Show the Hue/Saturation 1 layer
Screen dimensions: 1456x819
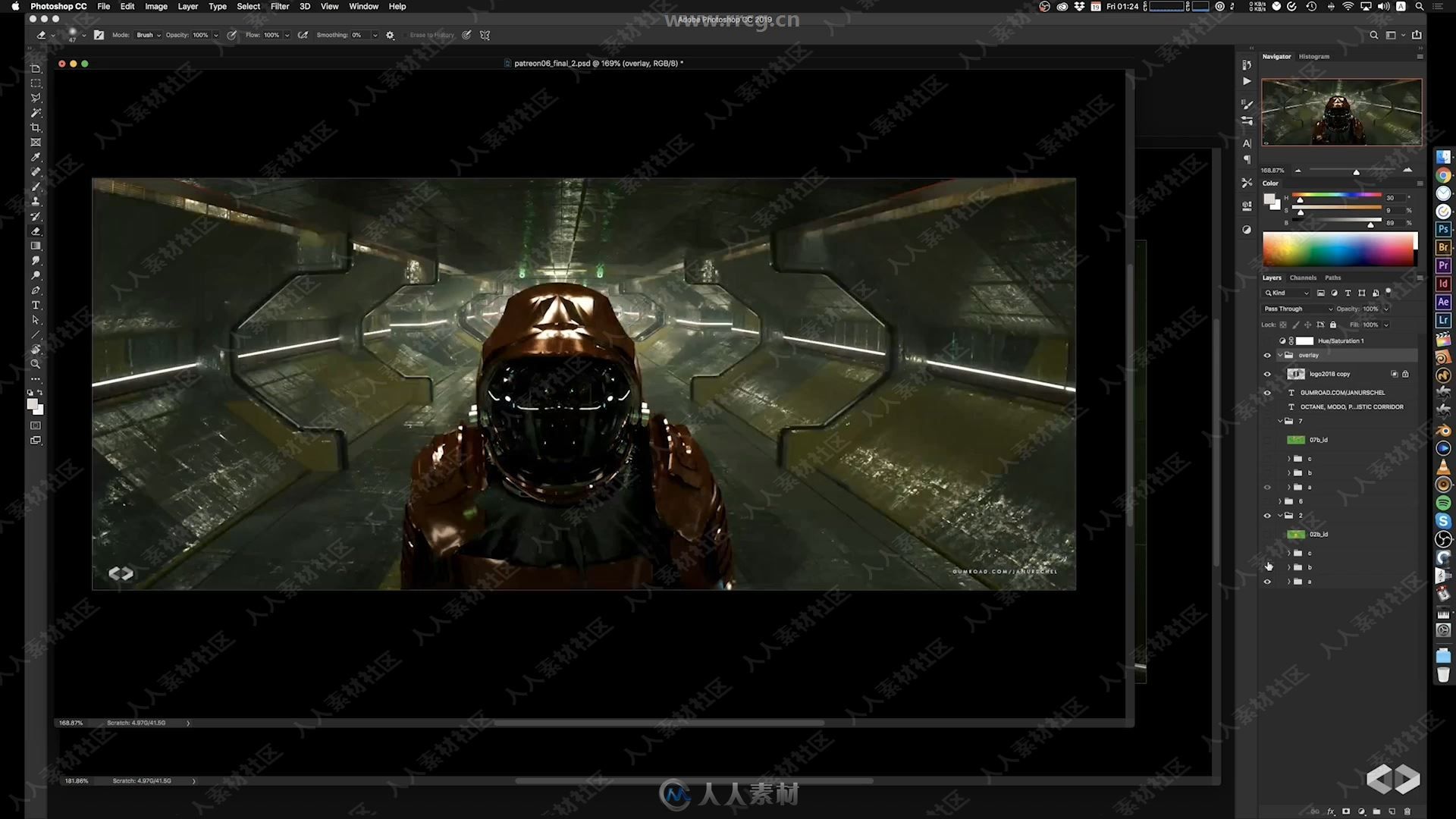click(x=1267, y=340)
